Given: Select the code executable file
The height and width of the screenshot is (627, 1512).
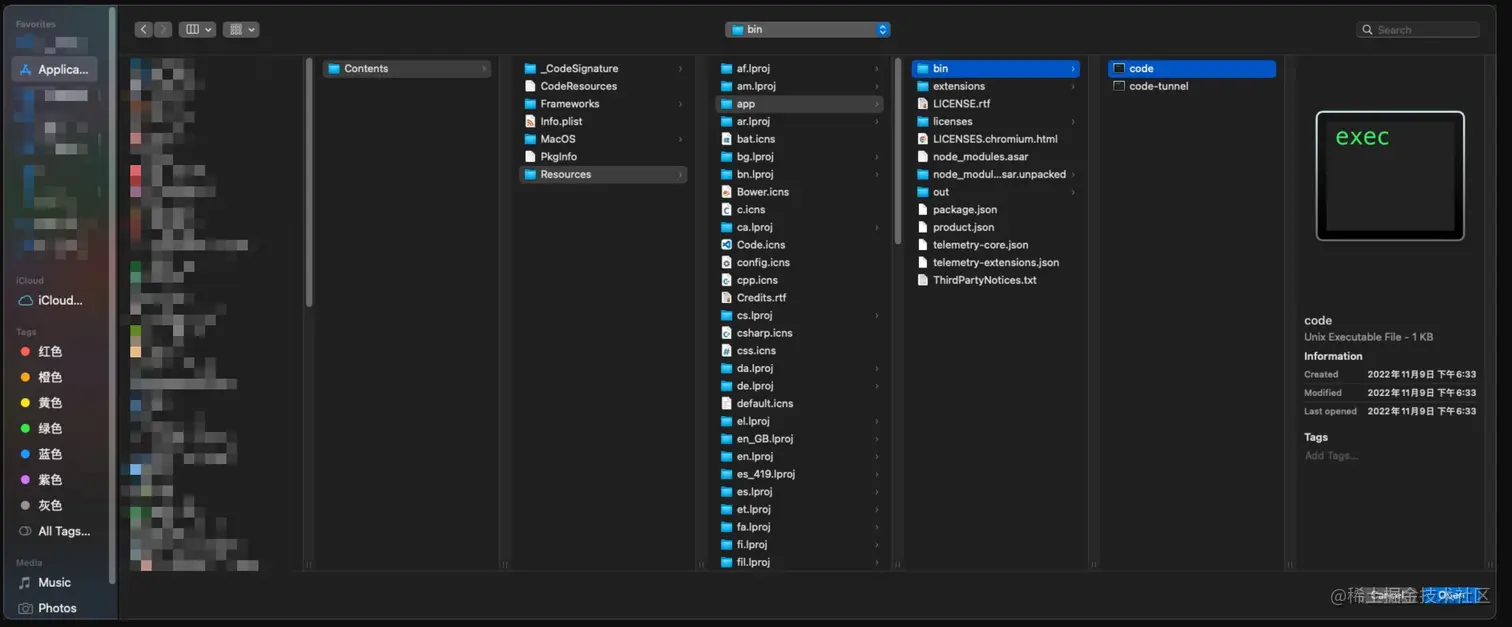Looking at the screenshot, I should (x=1192, y=69).
